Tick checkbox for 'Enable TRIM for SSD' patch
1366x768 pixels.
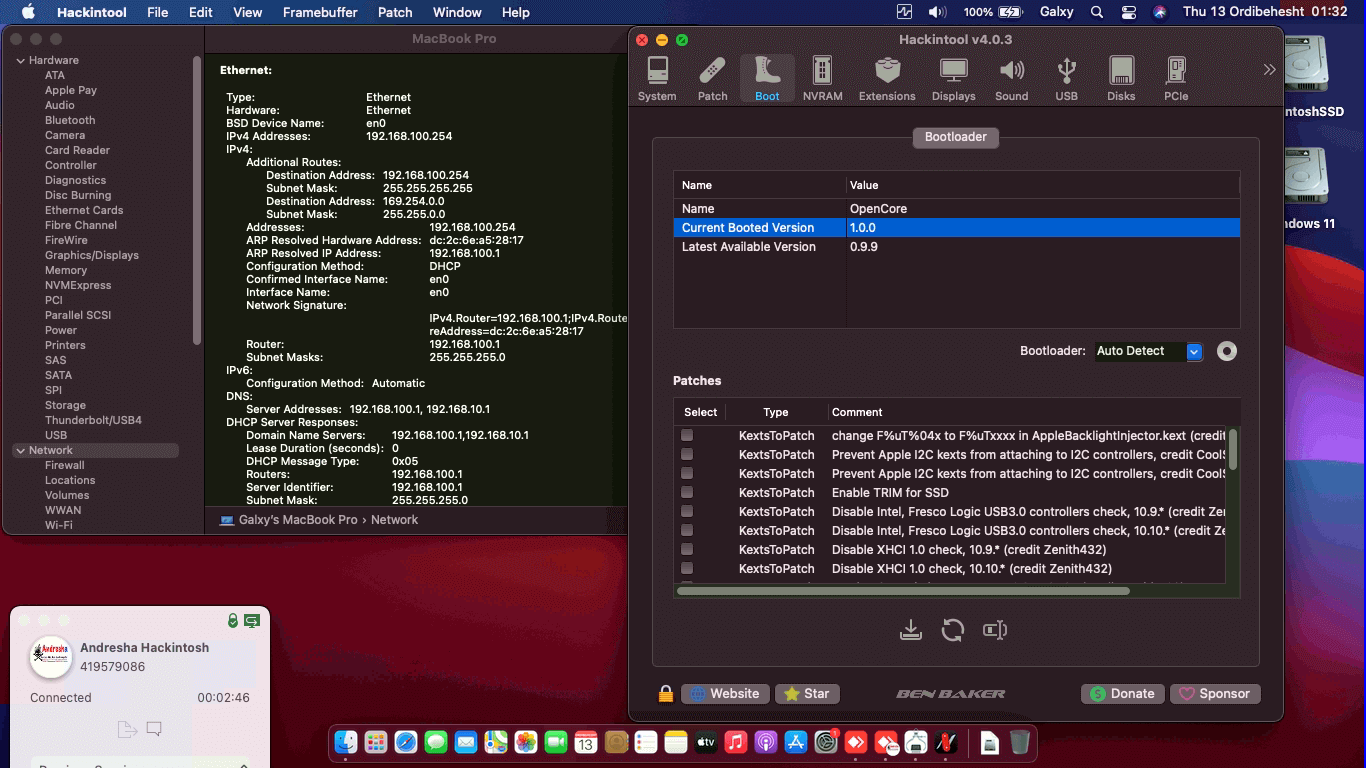687,493
